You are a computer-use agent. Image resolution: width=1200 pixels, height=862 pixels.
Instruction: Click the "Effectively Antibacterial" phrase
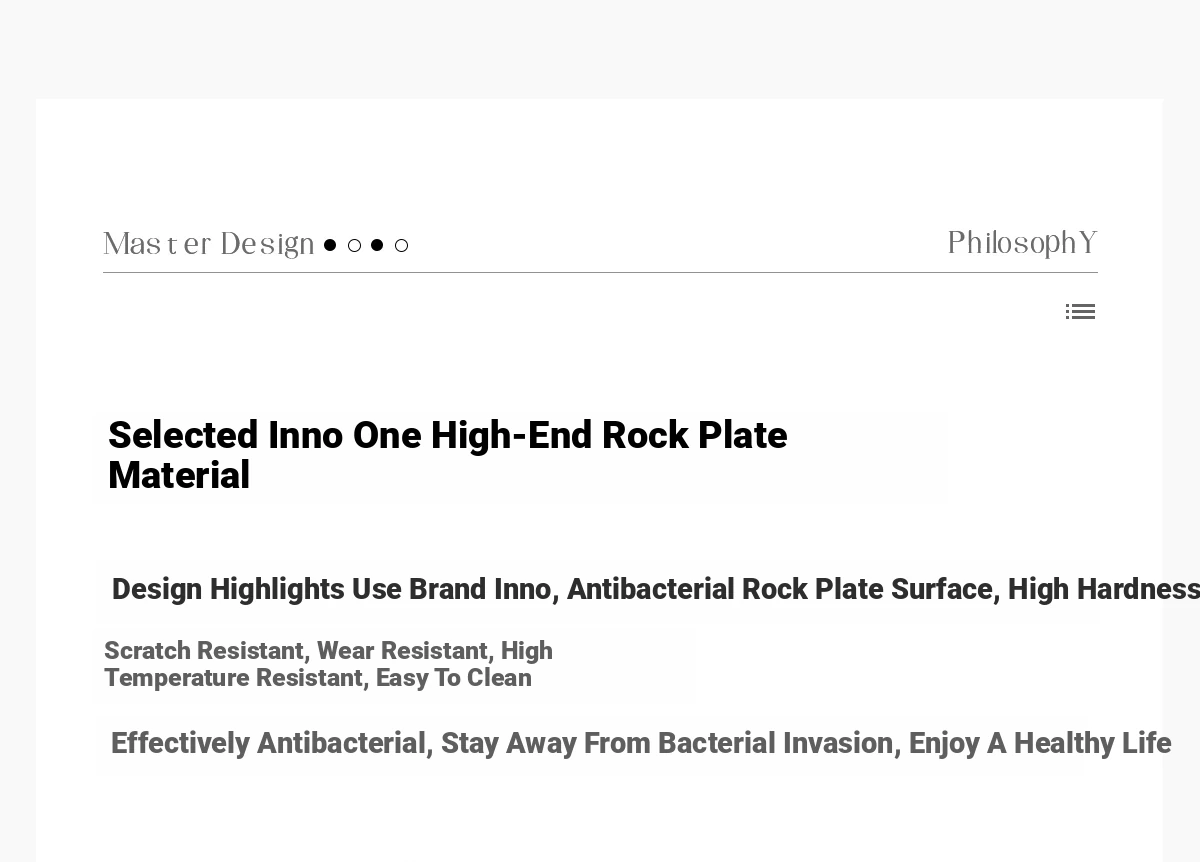[268, 744]
